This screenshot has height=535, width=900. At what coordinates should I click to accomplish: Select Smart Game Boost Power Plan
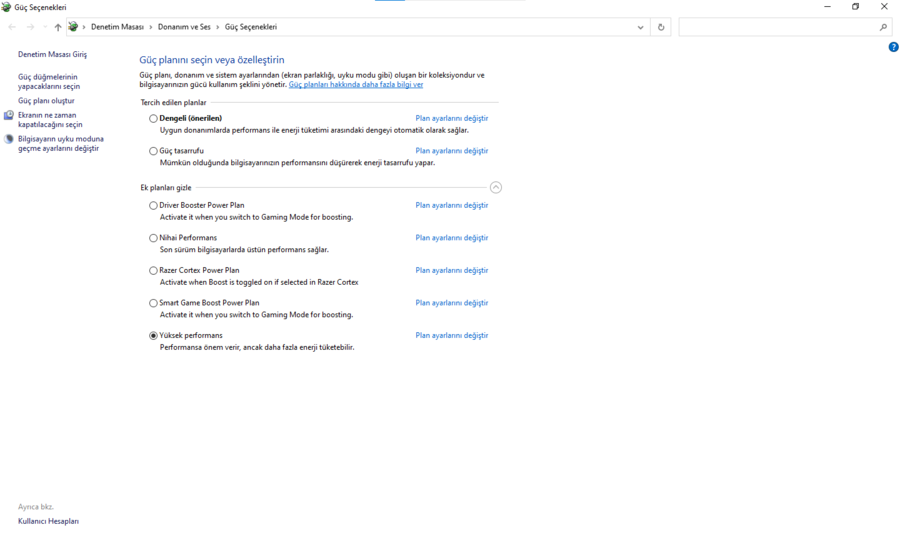[153, 303]
